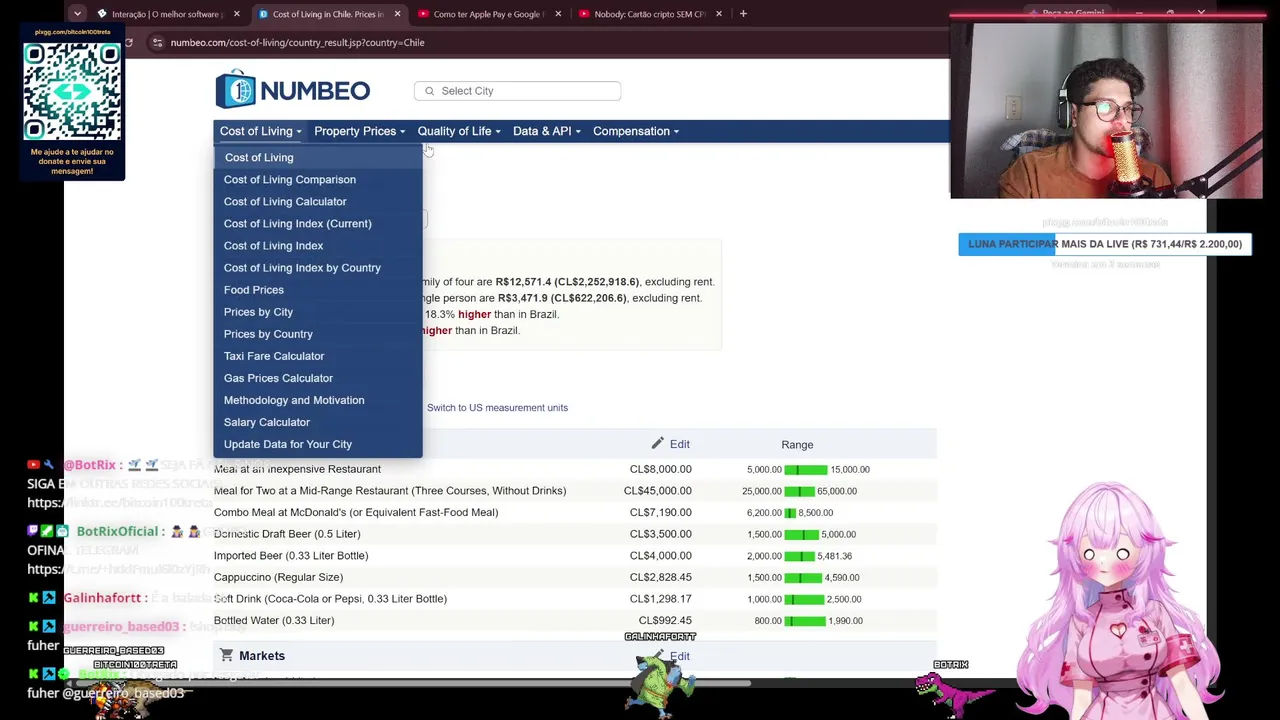Expand the Compensation dropdown
Viewport: 1280px width, 720px height.
635,131
